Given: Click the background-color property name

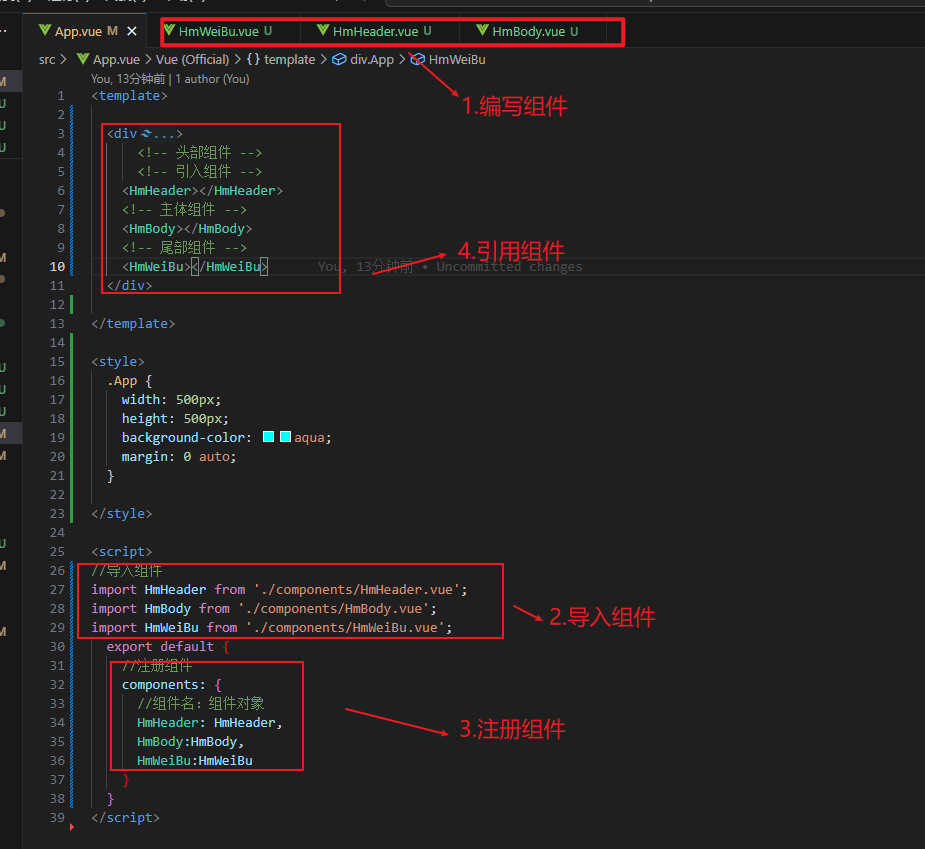Looking at the screenshot, I should coord(183,438).
